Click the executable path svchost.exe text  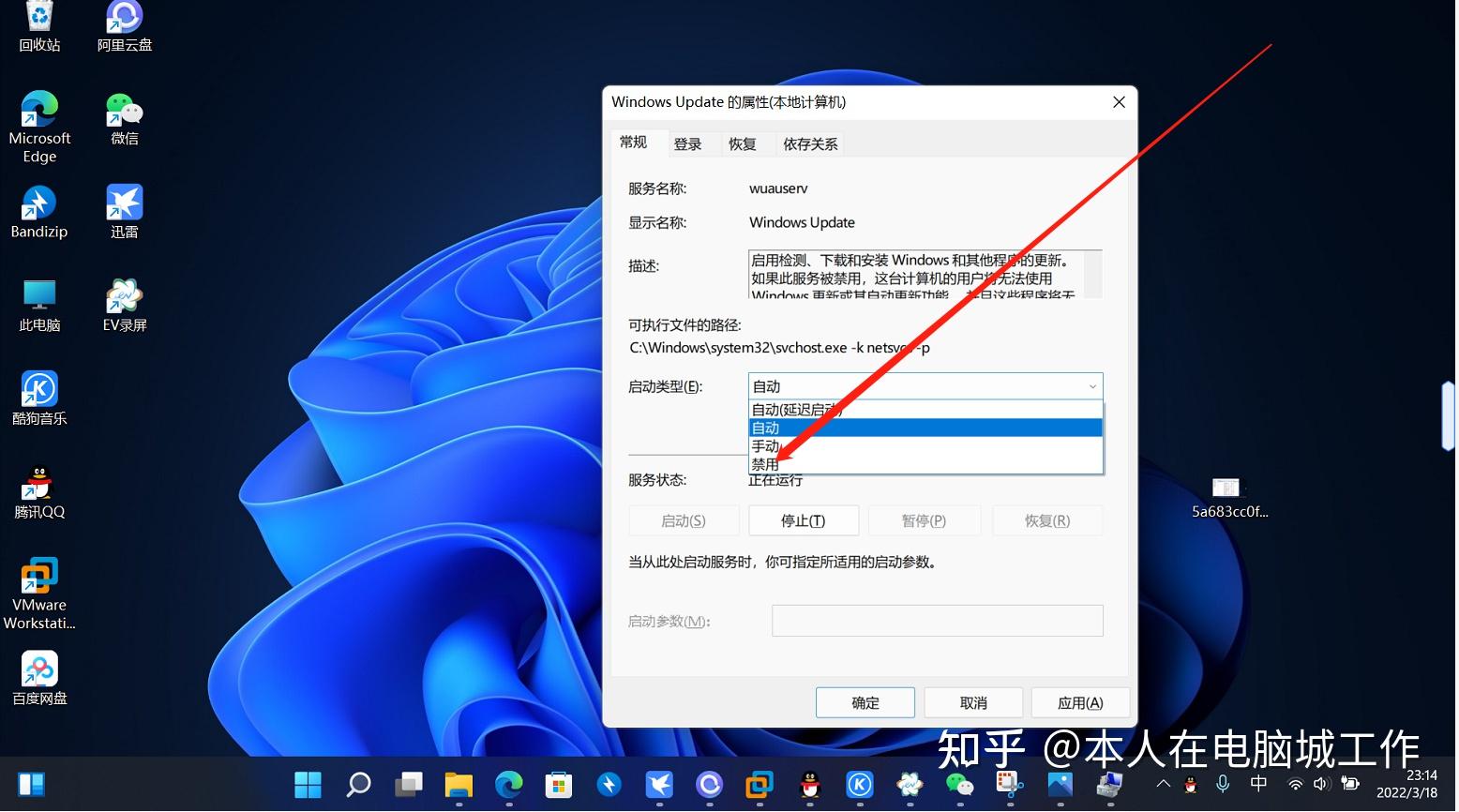tap(780, 348)
